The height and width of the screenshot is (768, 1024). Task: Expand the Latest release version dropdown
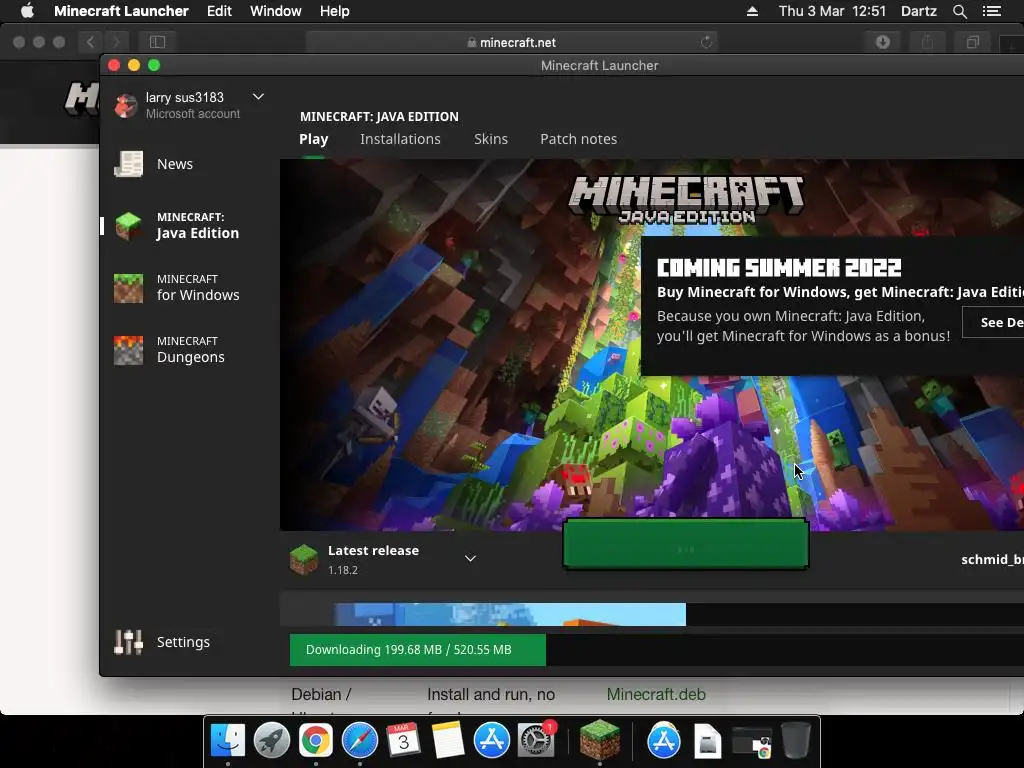pos(470,558)
